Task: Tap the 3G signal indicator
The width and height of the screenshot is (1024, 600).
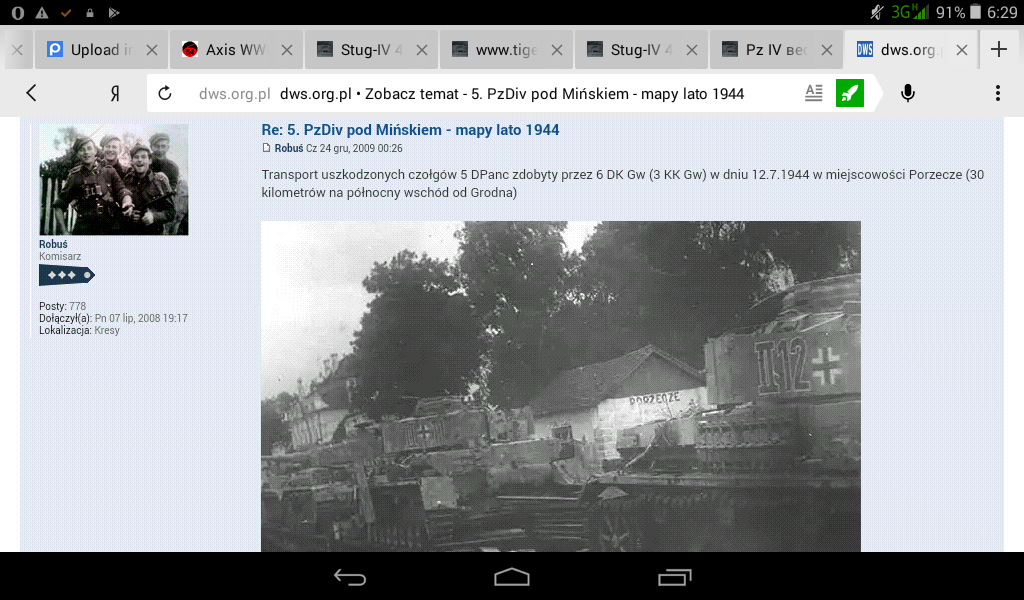Action: [x=910, y=12]
